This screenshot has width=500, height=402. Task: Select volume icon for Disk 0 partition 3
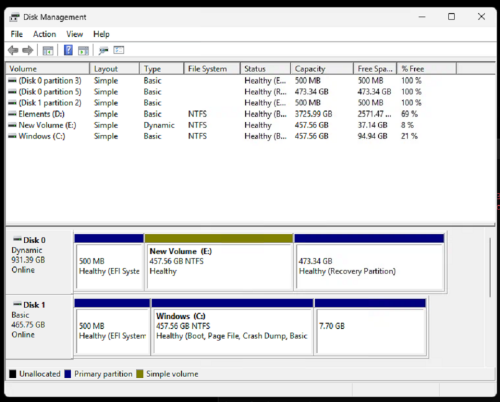(12, 81)
